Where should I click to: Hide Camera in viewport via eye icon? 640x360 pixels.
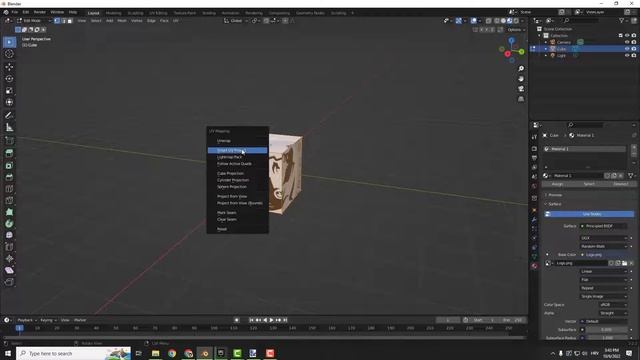click(627, 42)
